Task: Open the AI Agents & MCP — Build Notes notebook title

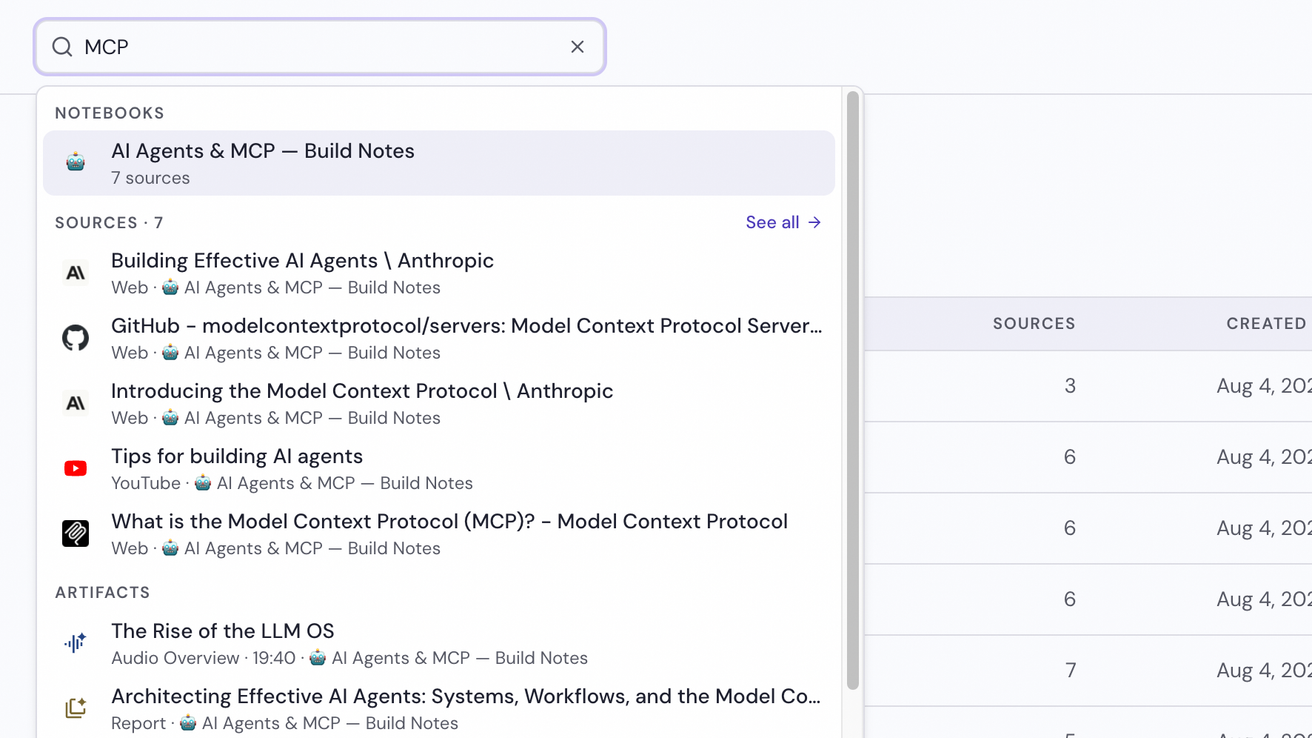Action: pos(263,151)
